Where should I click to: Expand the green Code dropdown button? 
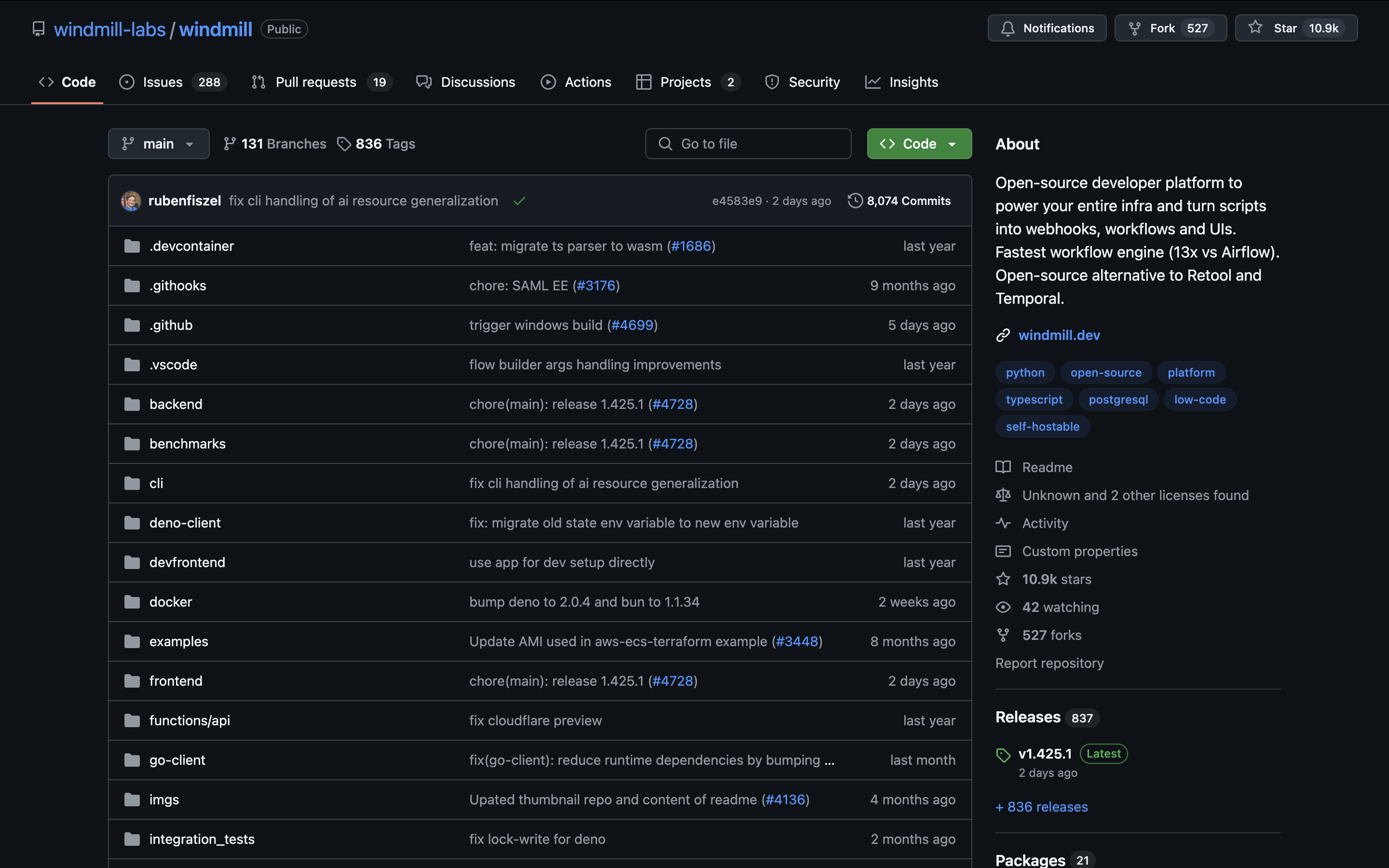point(919,144)
